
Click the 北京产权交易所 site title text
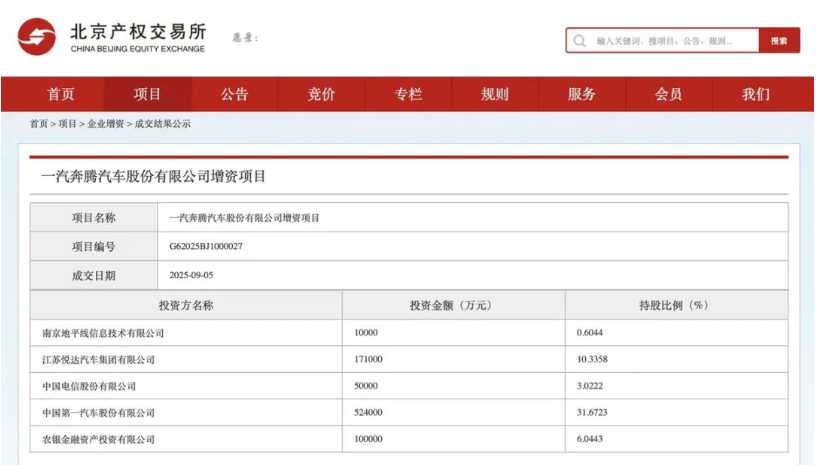coord(138,31)
